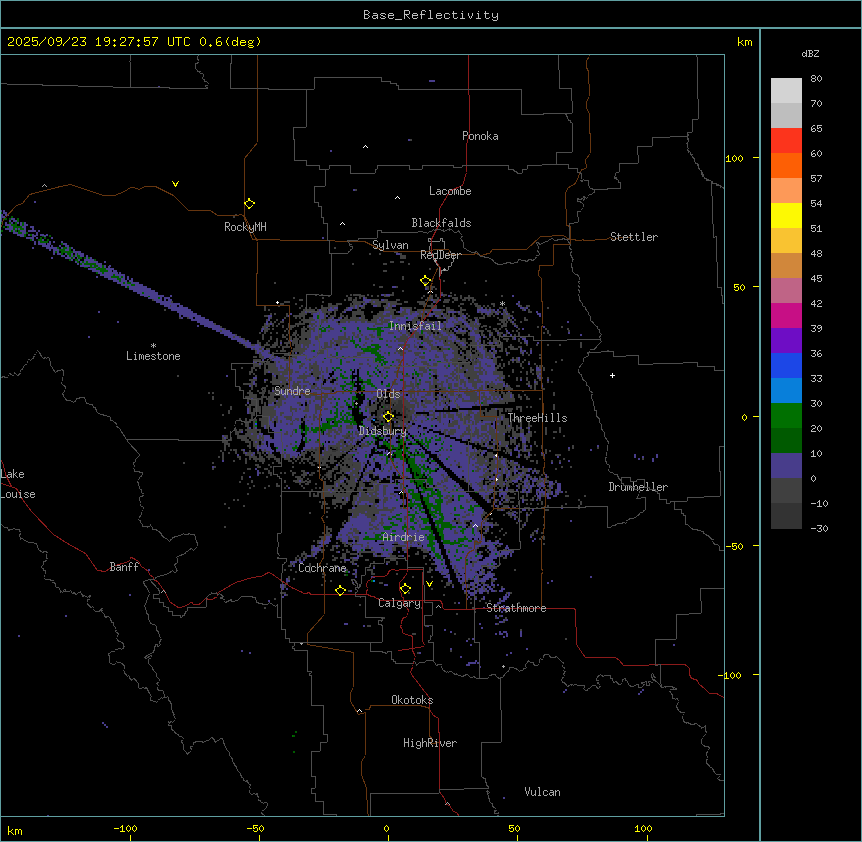Select the yellow diamond marker above Calgary label
The width and height of the screenshot is (862, 842).
pyautogui.click(x=405, y=588)
